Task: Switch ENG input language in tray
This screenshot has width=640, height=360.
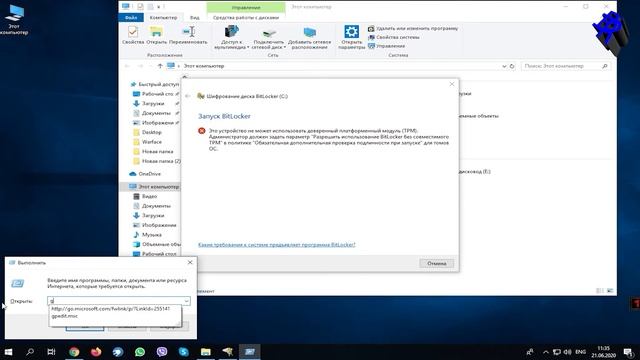Action: 580,352
